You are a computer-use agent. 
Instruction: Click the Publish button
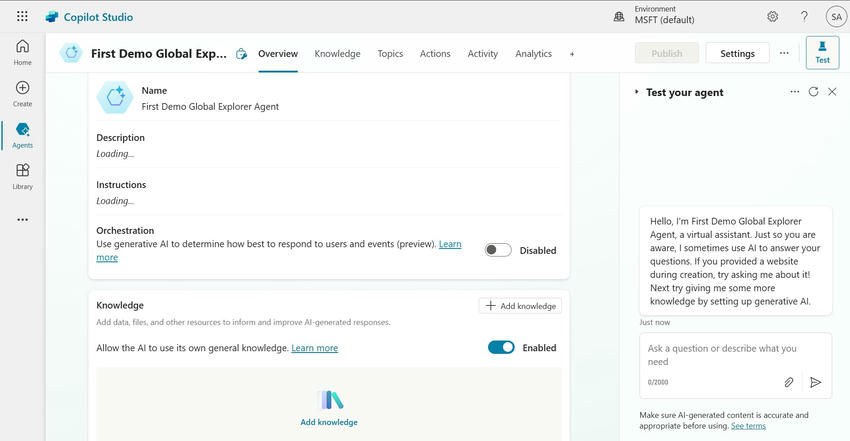coord(667,53)
